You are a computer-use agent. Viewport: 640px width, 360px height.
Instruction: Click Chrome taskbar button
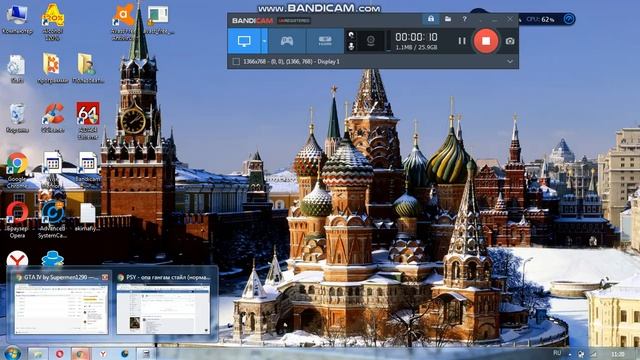click(x=81, y=353)
